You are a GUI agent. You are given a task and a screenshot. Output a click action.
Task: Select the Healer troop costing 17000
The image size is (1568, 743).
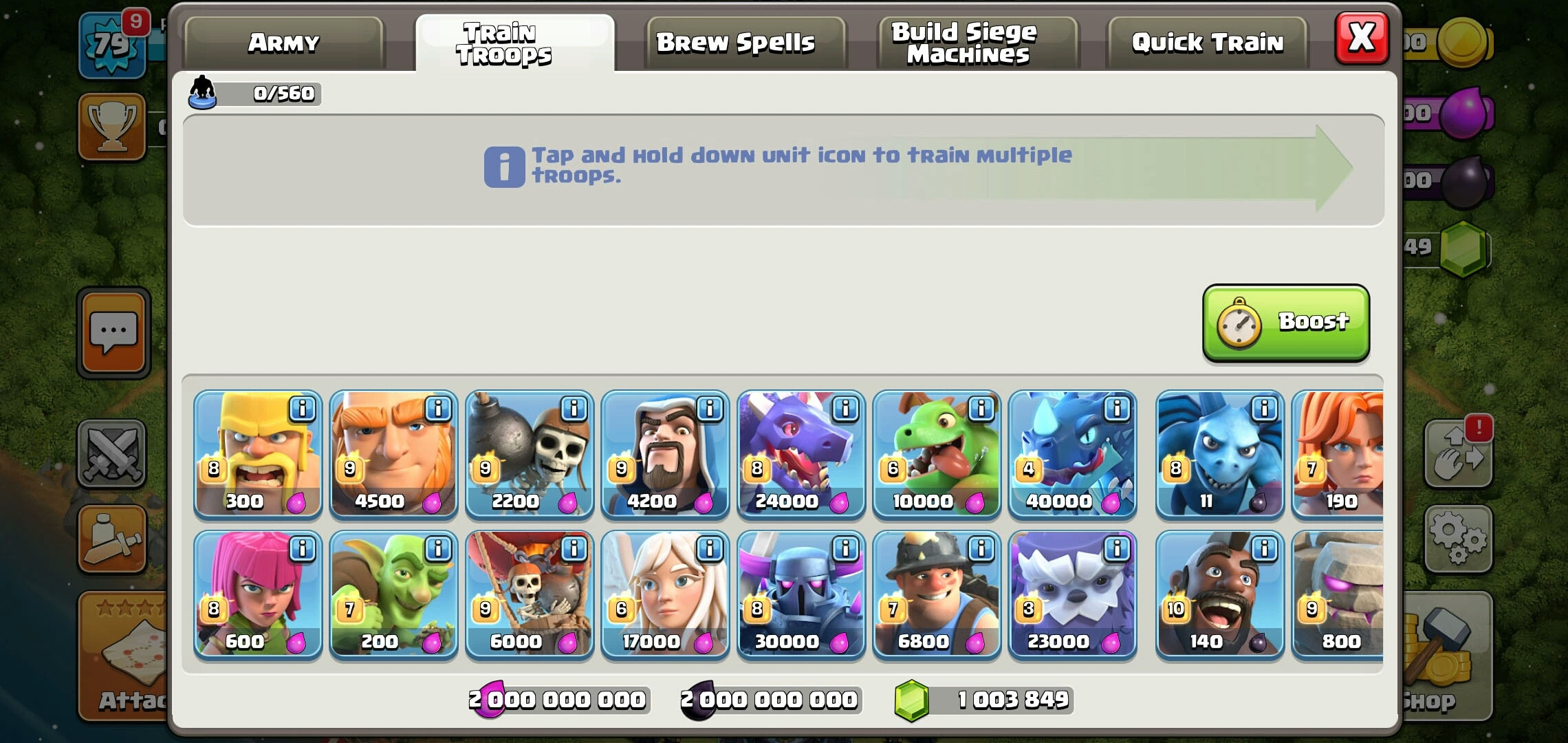(665, 594)
